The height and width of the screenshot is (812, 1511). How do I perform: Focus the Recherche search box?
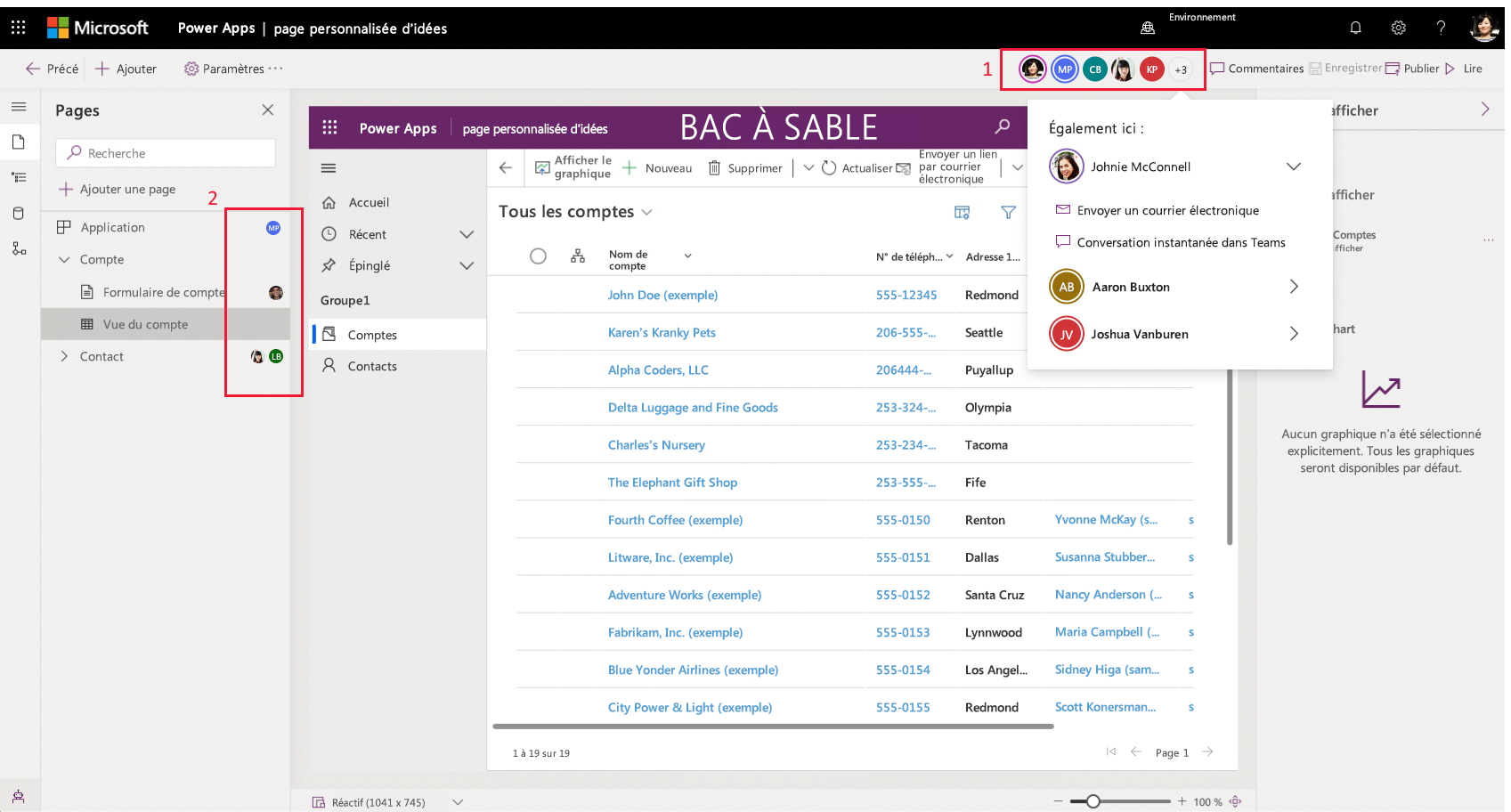[166, 153]
